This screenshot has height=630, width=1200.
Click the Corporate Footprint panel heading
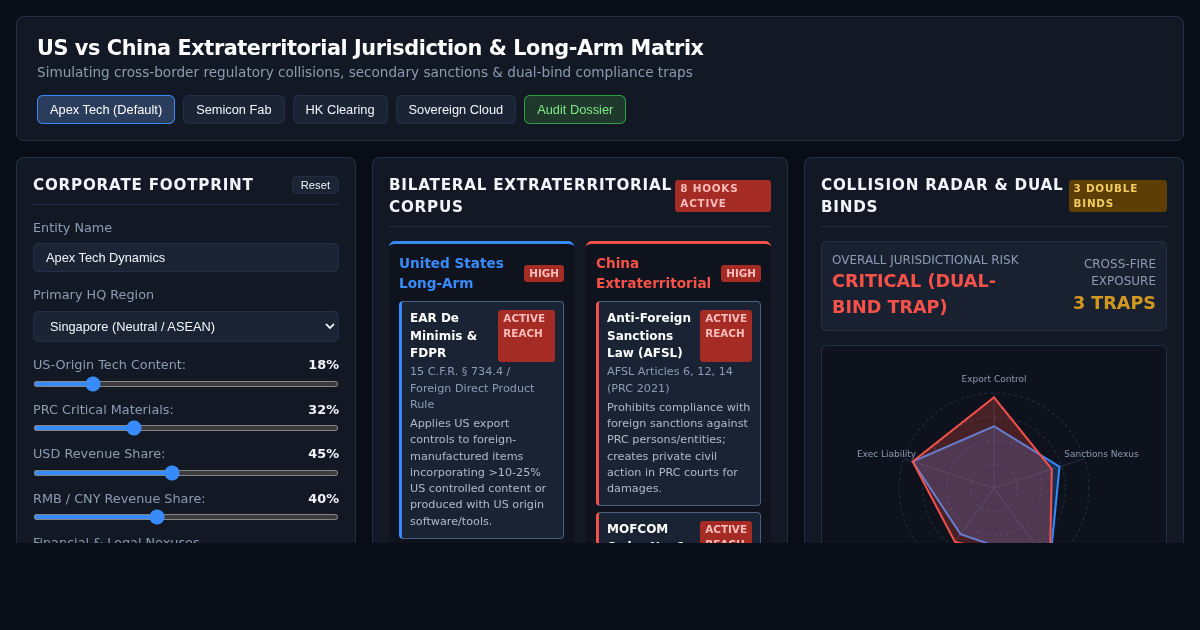(143, 185)
